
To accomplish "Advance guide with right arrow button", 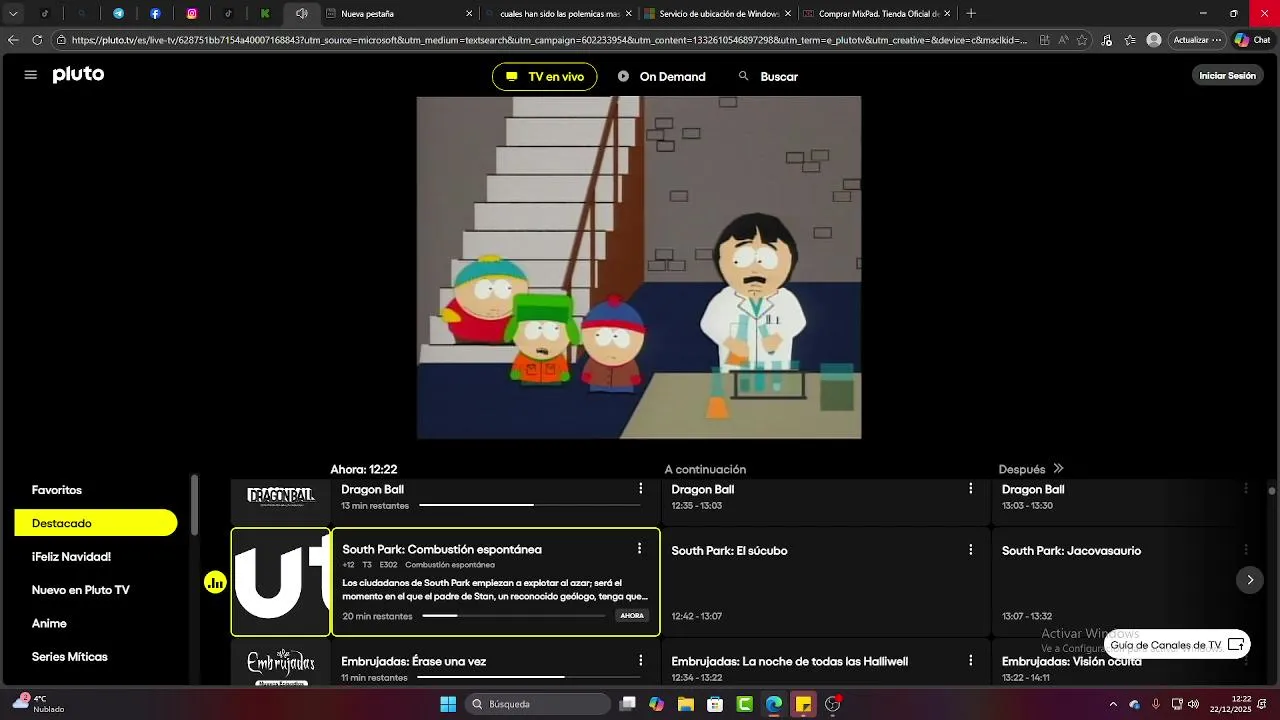I will point(1249,580).
